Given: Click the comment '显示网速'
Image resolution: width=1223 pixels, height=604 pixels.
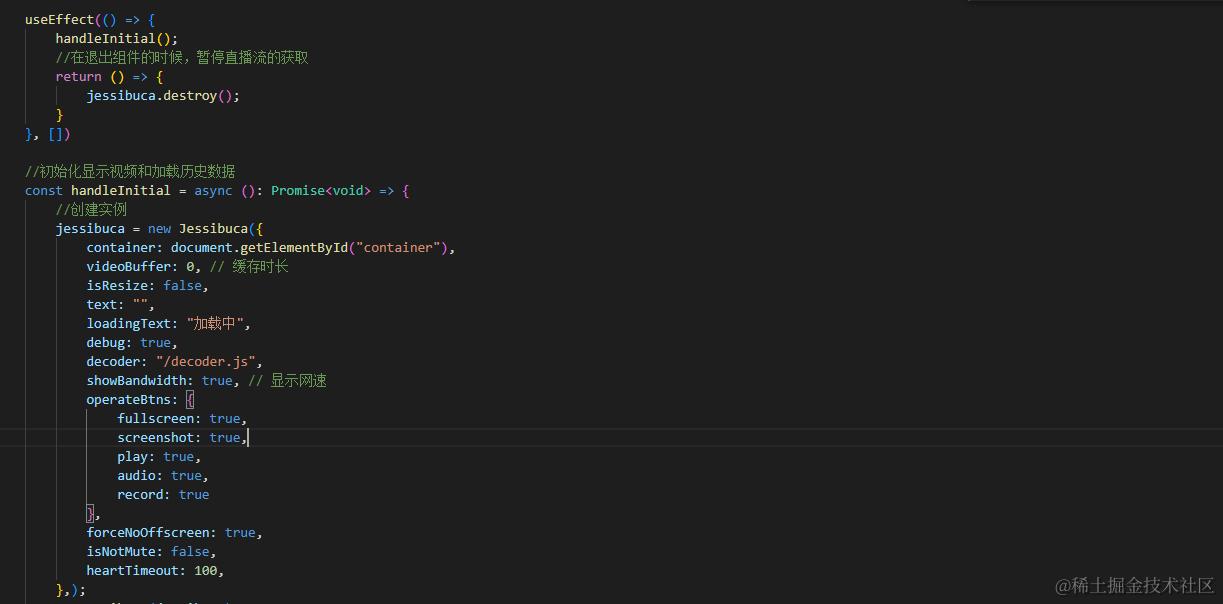Looking at the screenshot, I should [287, 380].
